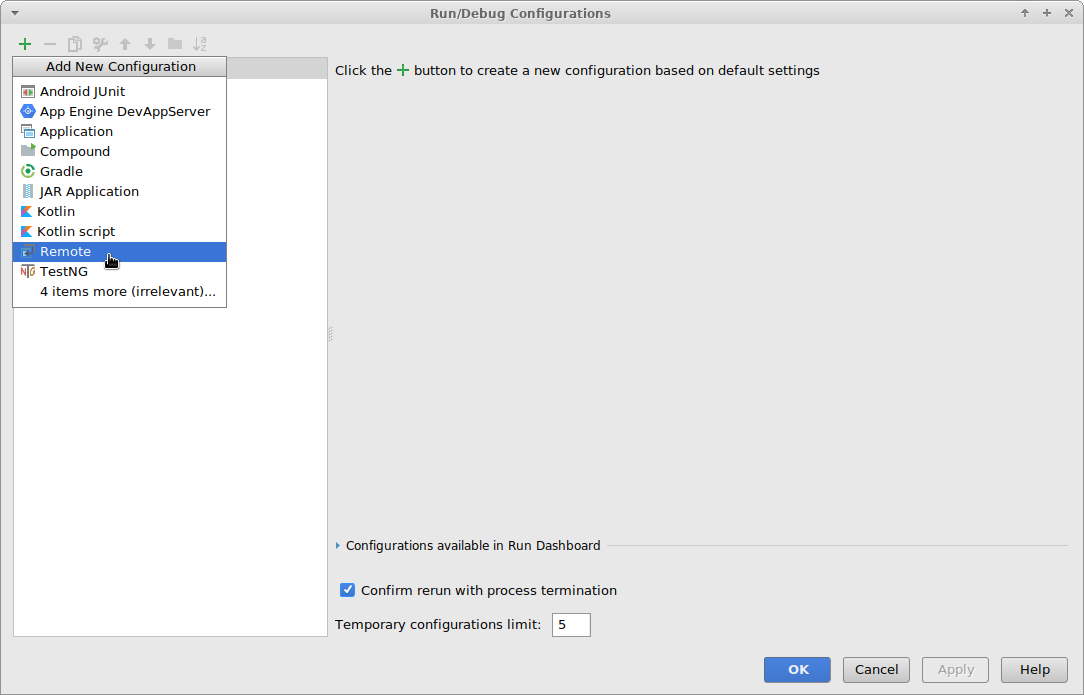This screenshot has width=1084, height=695.
Task: Open the window menu arrow in title bar
Action: pos(15,13)
